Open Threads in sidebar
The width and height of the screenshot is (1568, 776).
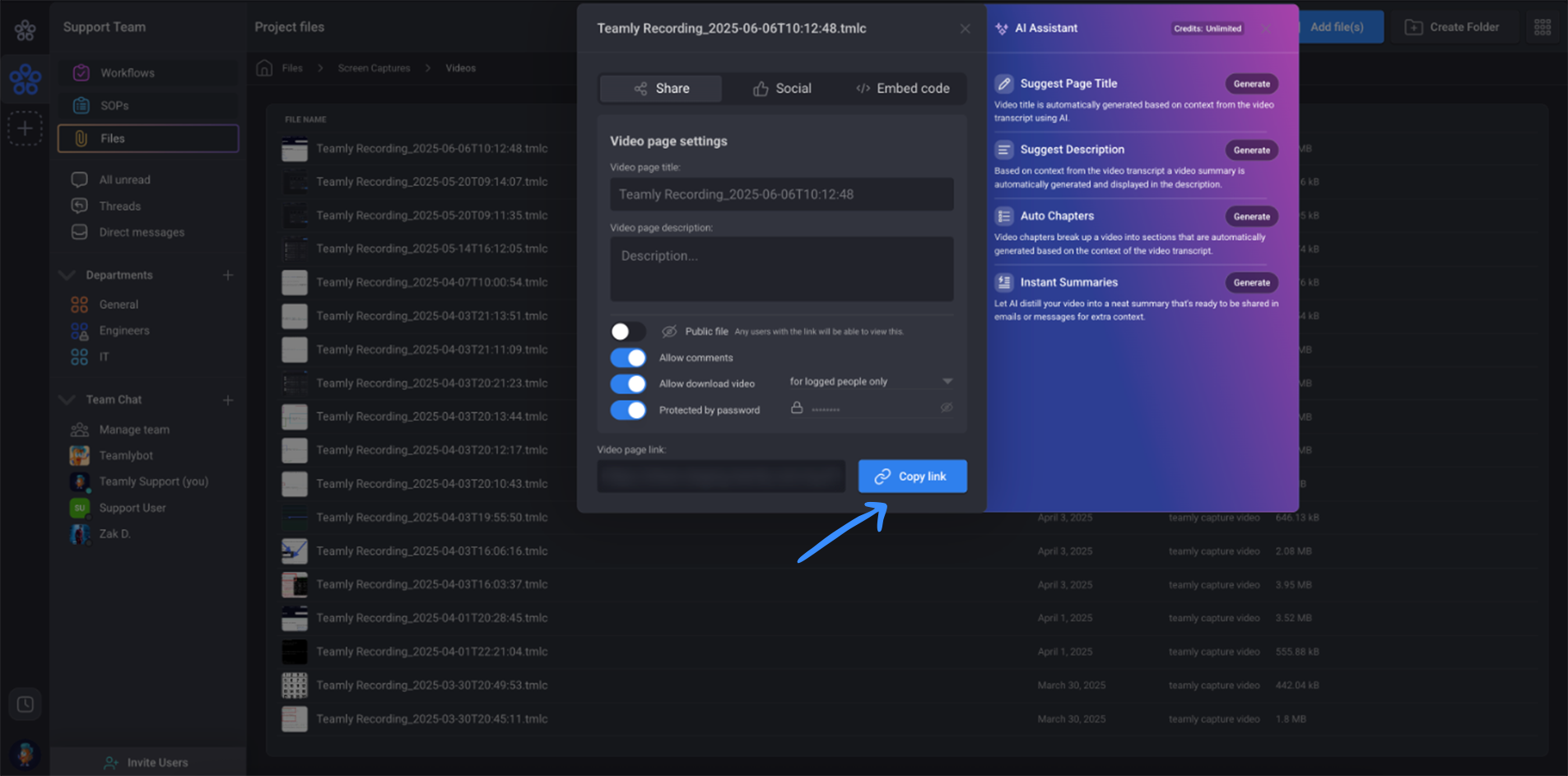pos(119,206)
